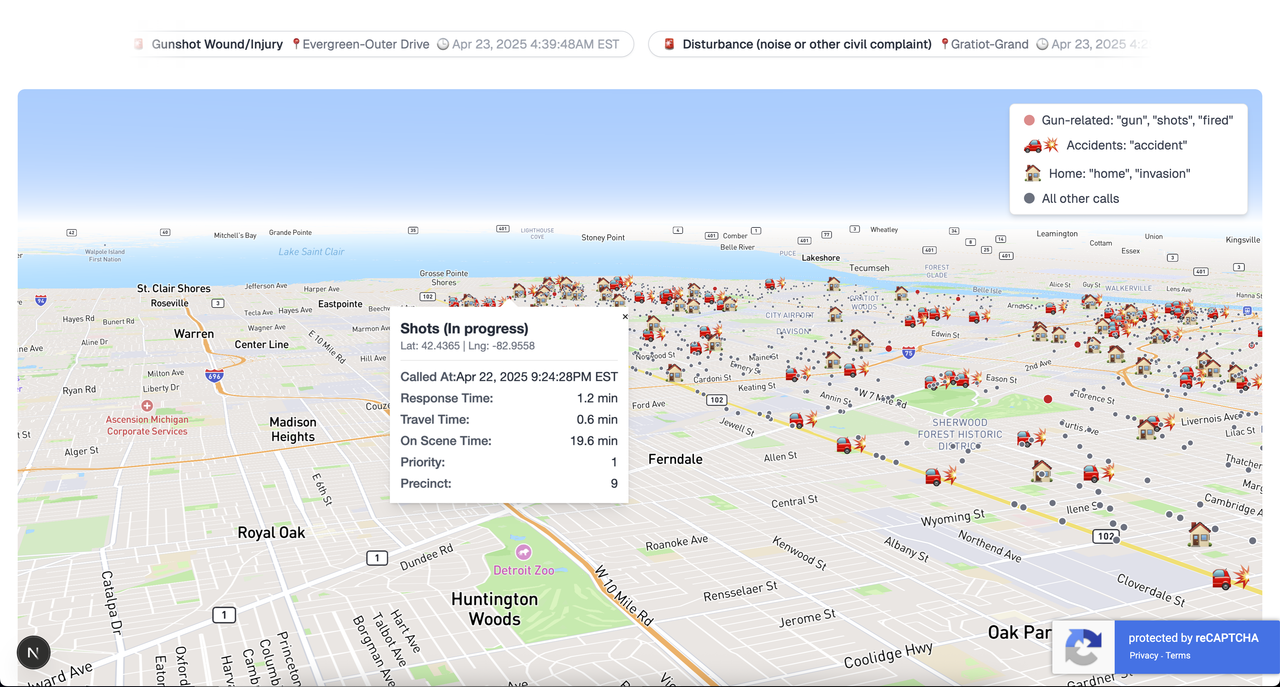Click the Accidents fire truck legend icon
The width and height of the screenshot is (1280, 687).
tap(1041, 146)
